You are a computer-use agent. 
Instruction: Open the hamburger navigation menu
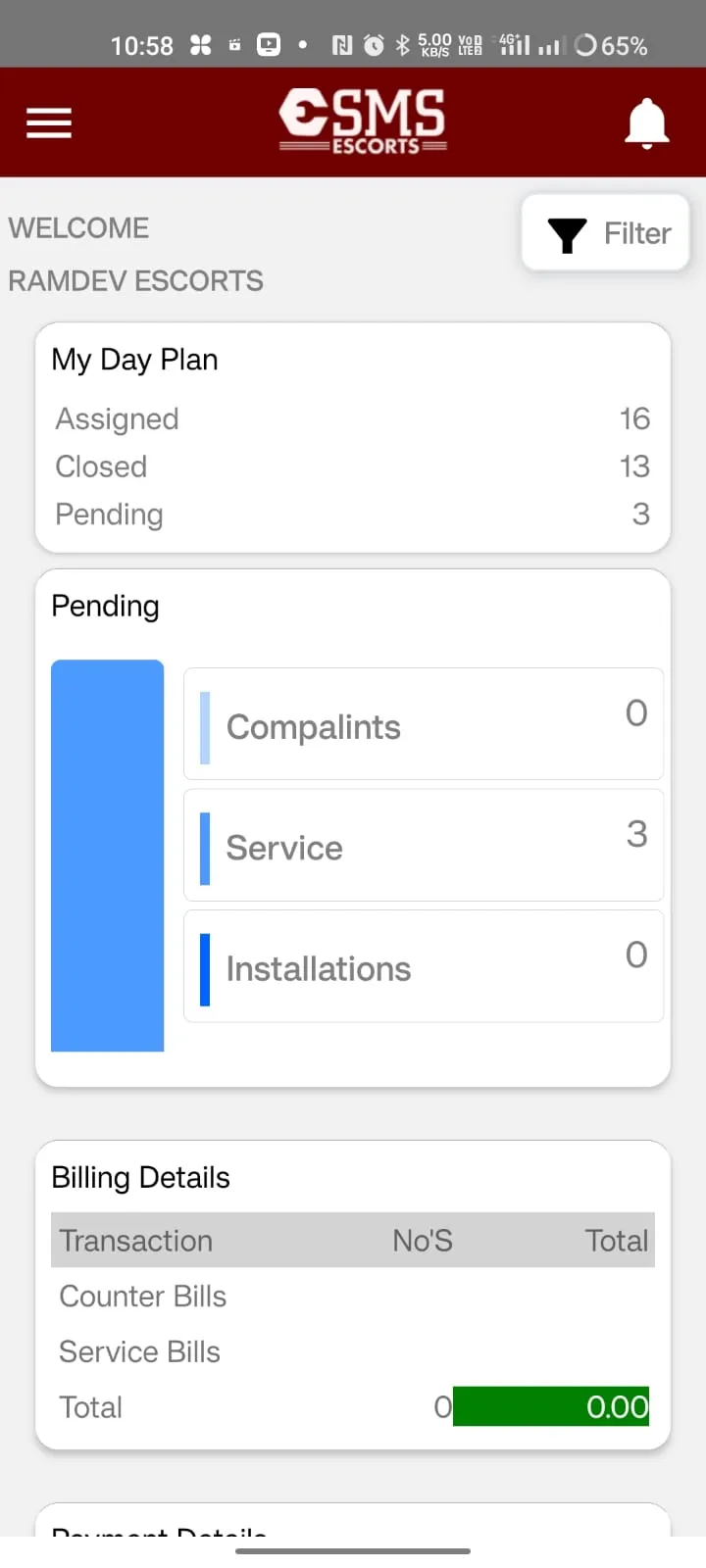pos(49,123)
